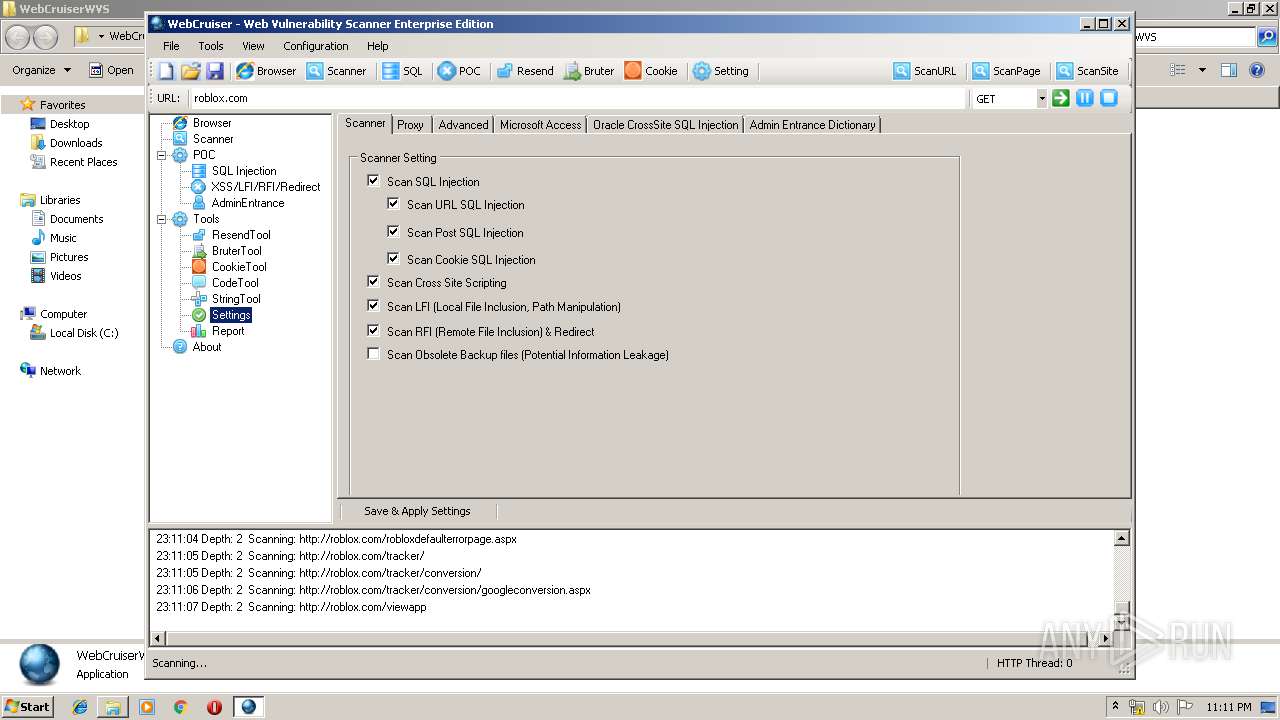Open the GET method dropdown

pyautogui.click(x=1041, y=98)
